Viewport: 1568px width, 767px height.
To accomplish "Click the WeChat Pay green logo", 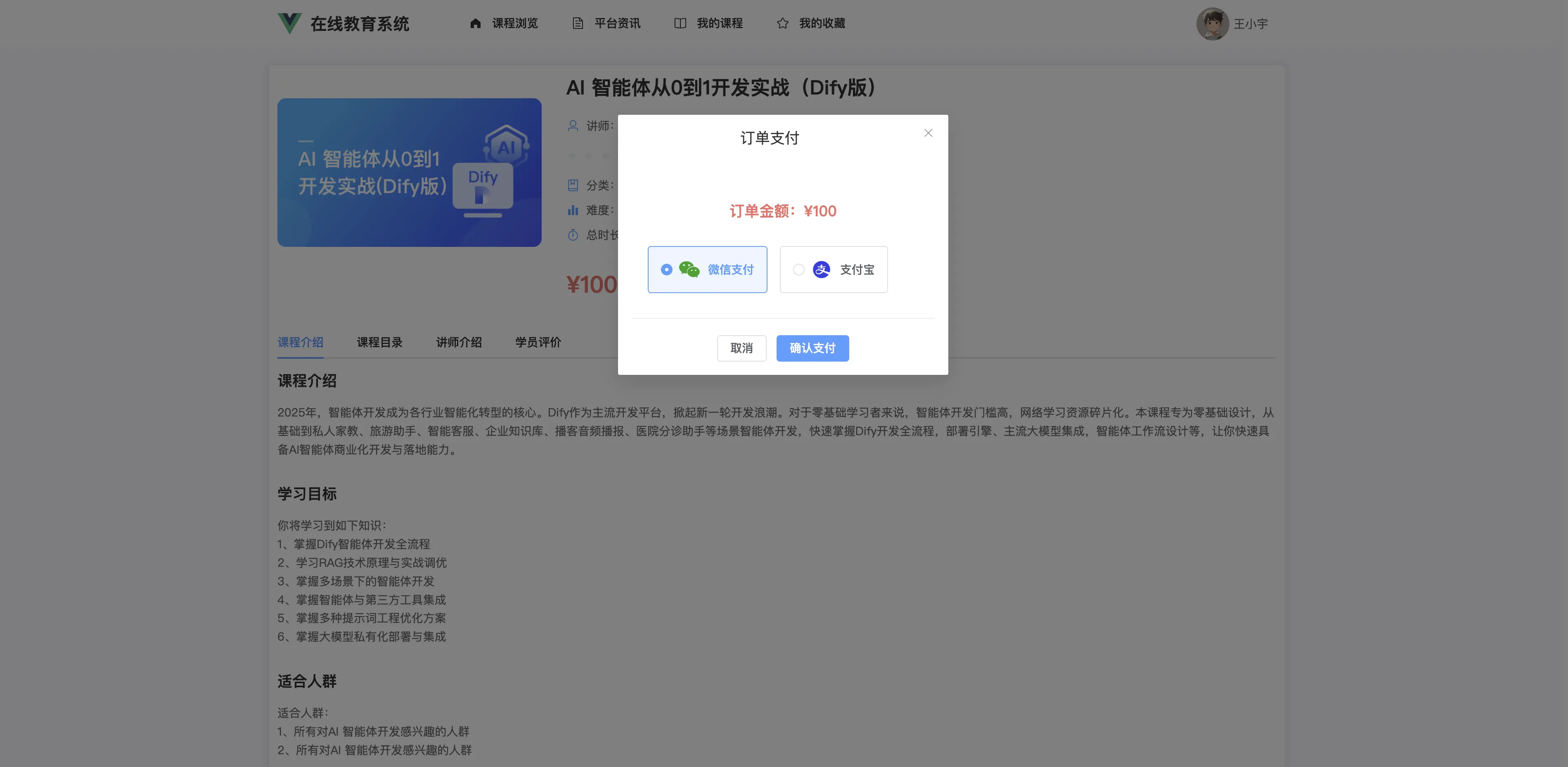I will tap(689, 269).
